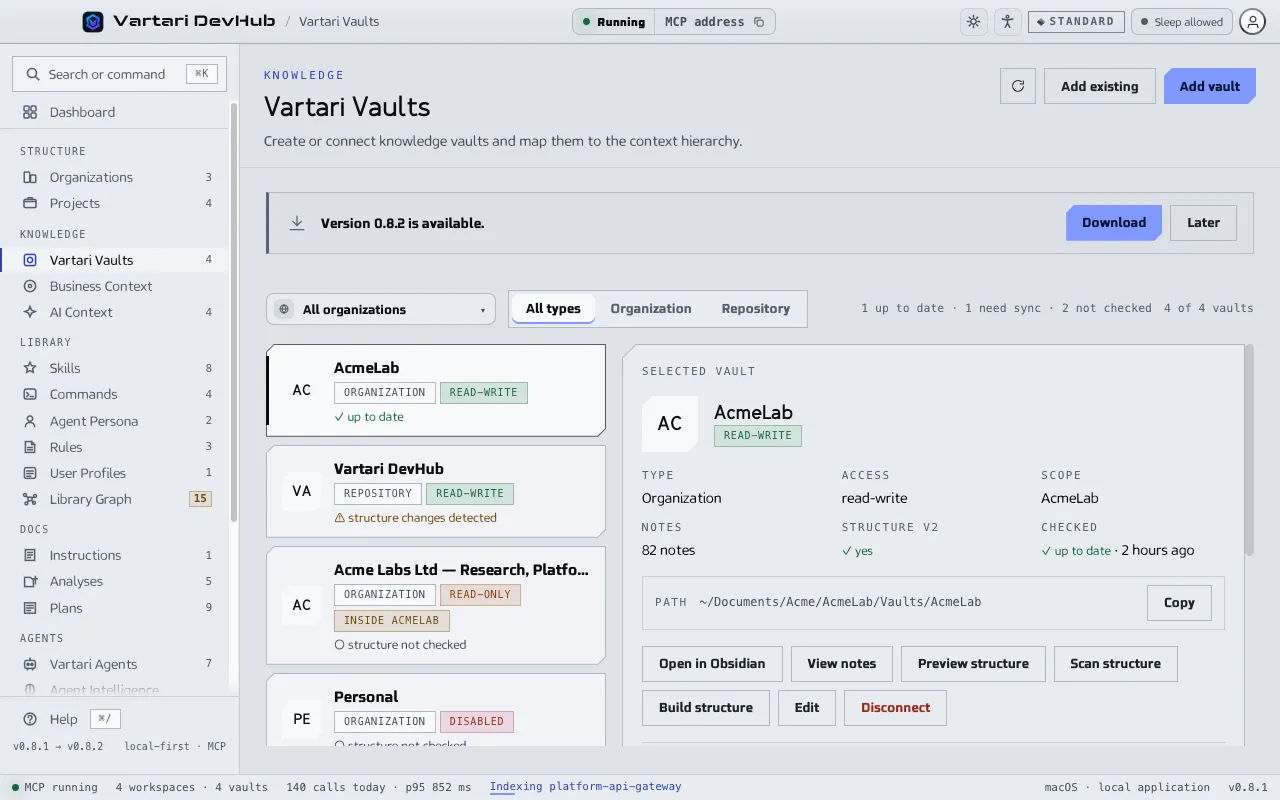
Task: Open Analyses in the sidebar
Action: coord(115,581)
